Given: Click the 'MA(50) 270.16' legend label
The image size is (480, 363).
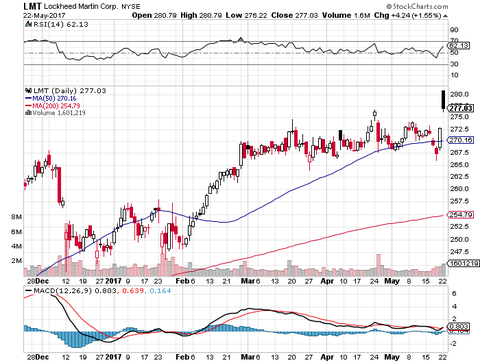Looking at the screenshot, I should (54, 98).
